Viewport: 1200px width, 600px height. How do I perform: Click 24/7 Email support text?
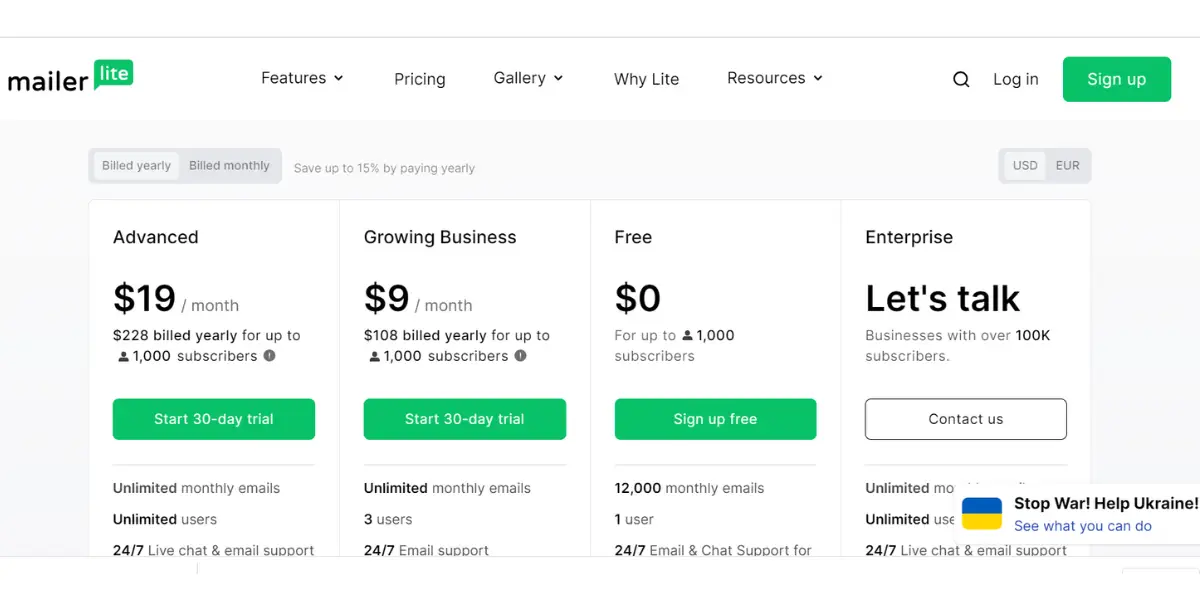coord(426,550)
